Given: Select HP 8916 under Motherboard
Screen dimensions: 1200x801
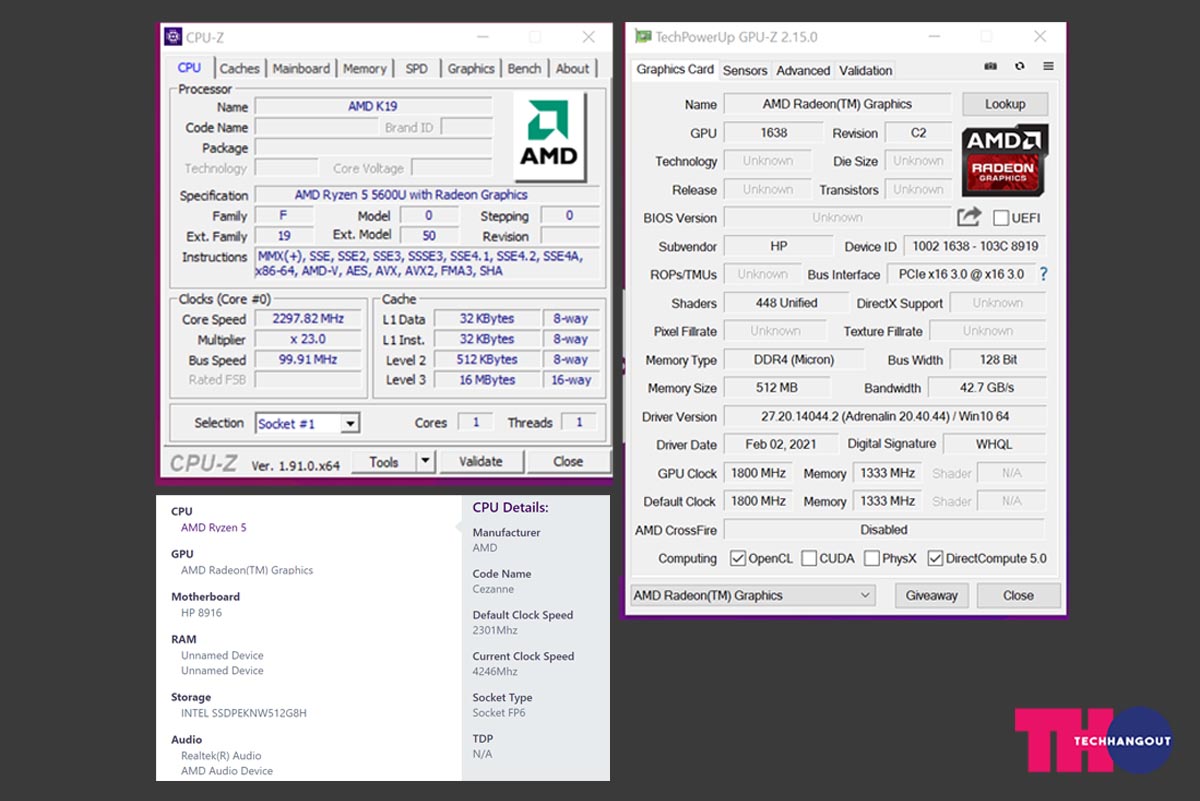Looking at the screenshot, I should (x=202, y=613).
